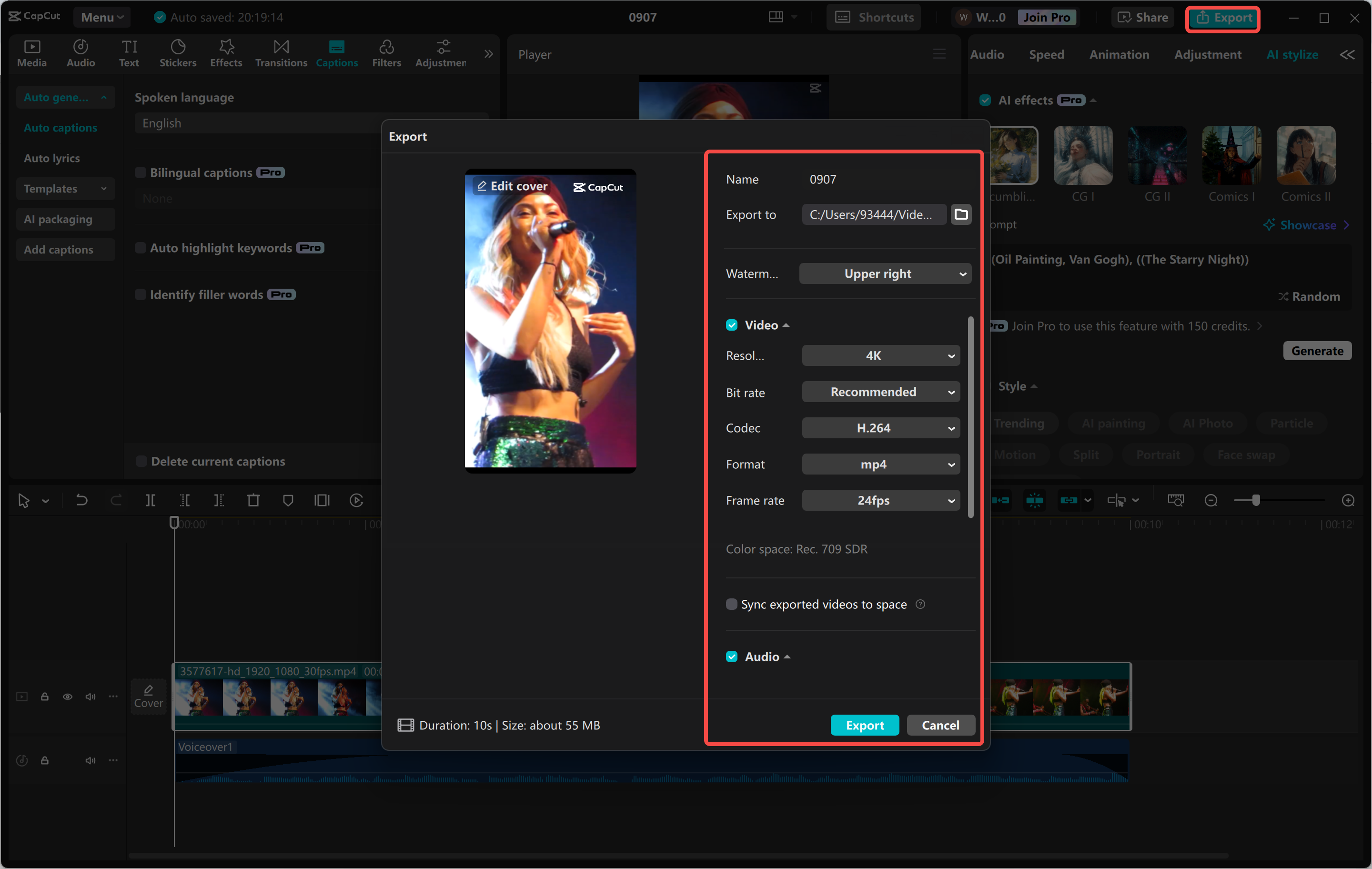Image resolution: width=1372 pixels, height=869 pixels.
Task: Click the split clip tool icon
Action: (x=151, y=500)
